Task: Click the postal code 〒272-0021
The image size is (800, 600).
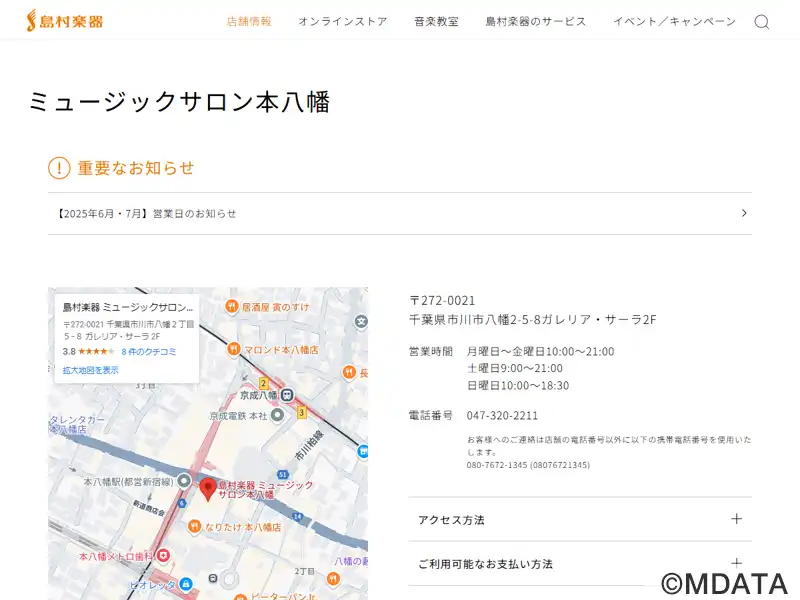Action: click(x=442, y=301)
